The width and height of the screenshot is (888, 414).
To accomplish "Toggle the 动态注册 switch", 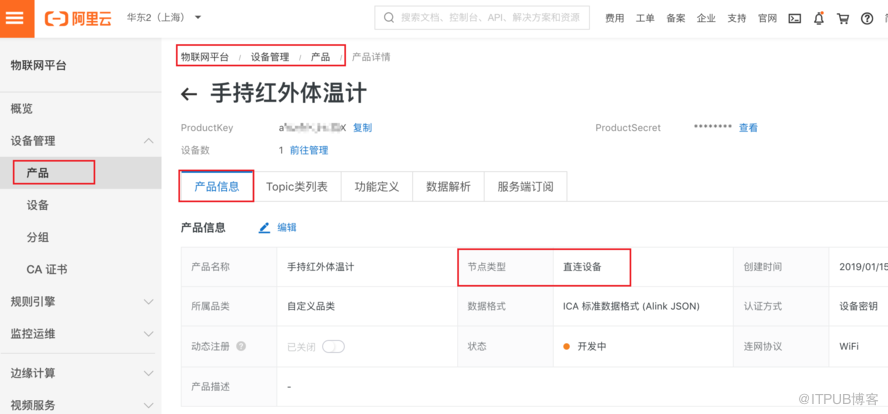I will click(x=332, y=347).
